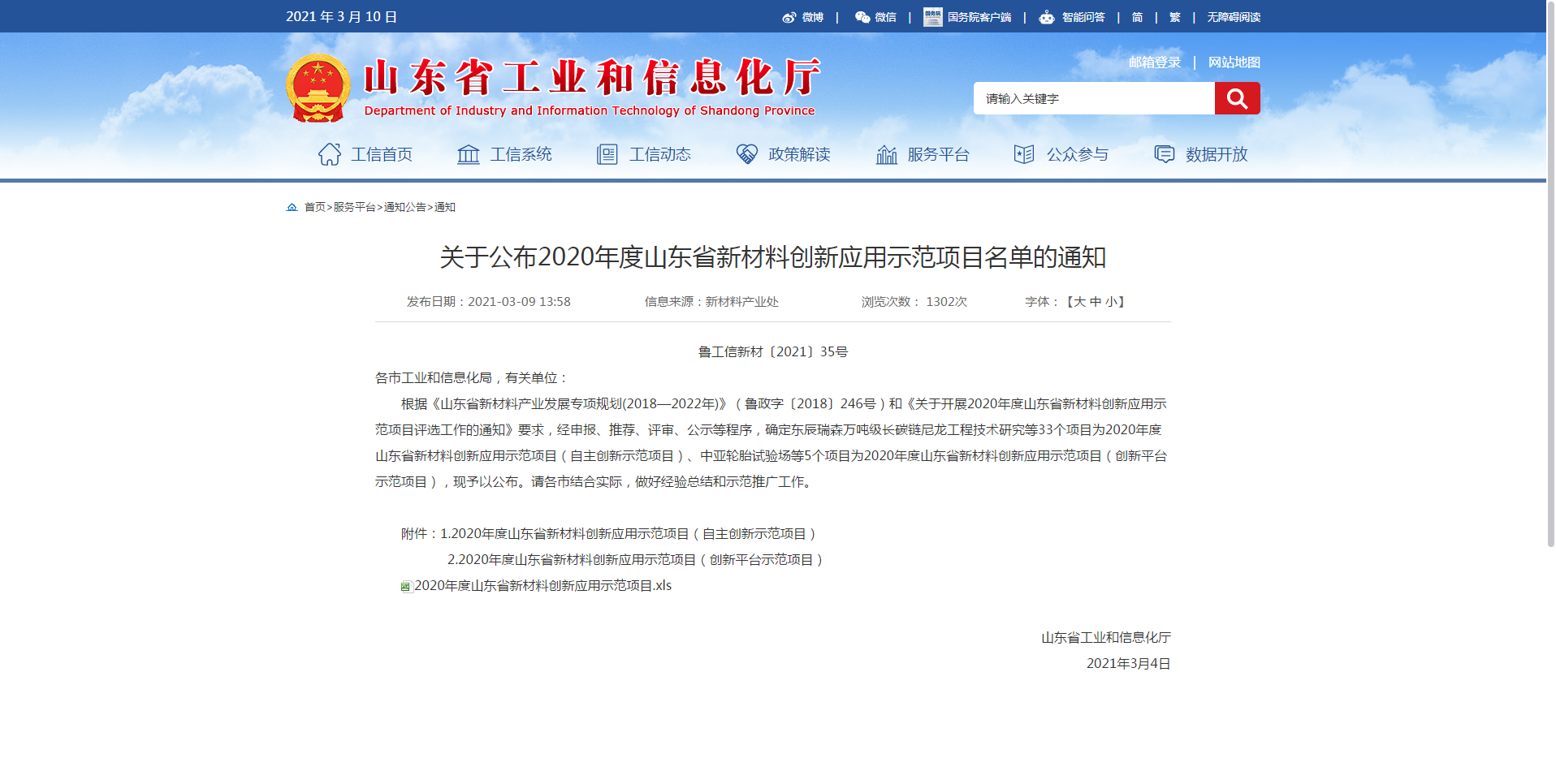Switch to Simplified Chinese (简)

(1137, 17)
